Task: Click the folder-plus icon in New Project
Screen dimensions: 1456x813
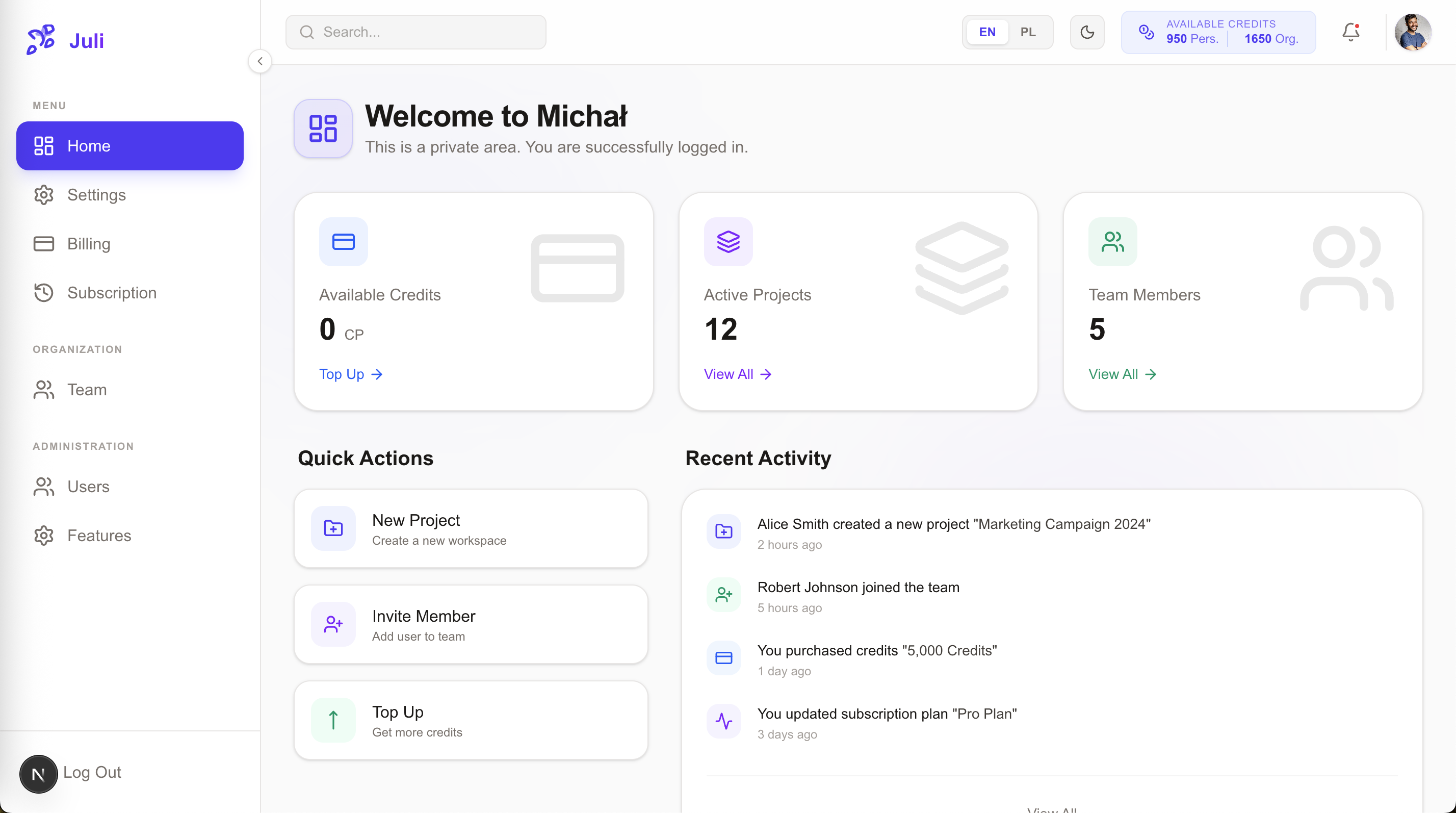Action: tap(333, 528)
